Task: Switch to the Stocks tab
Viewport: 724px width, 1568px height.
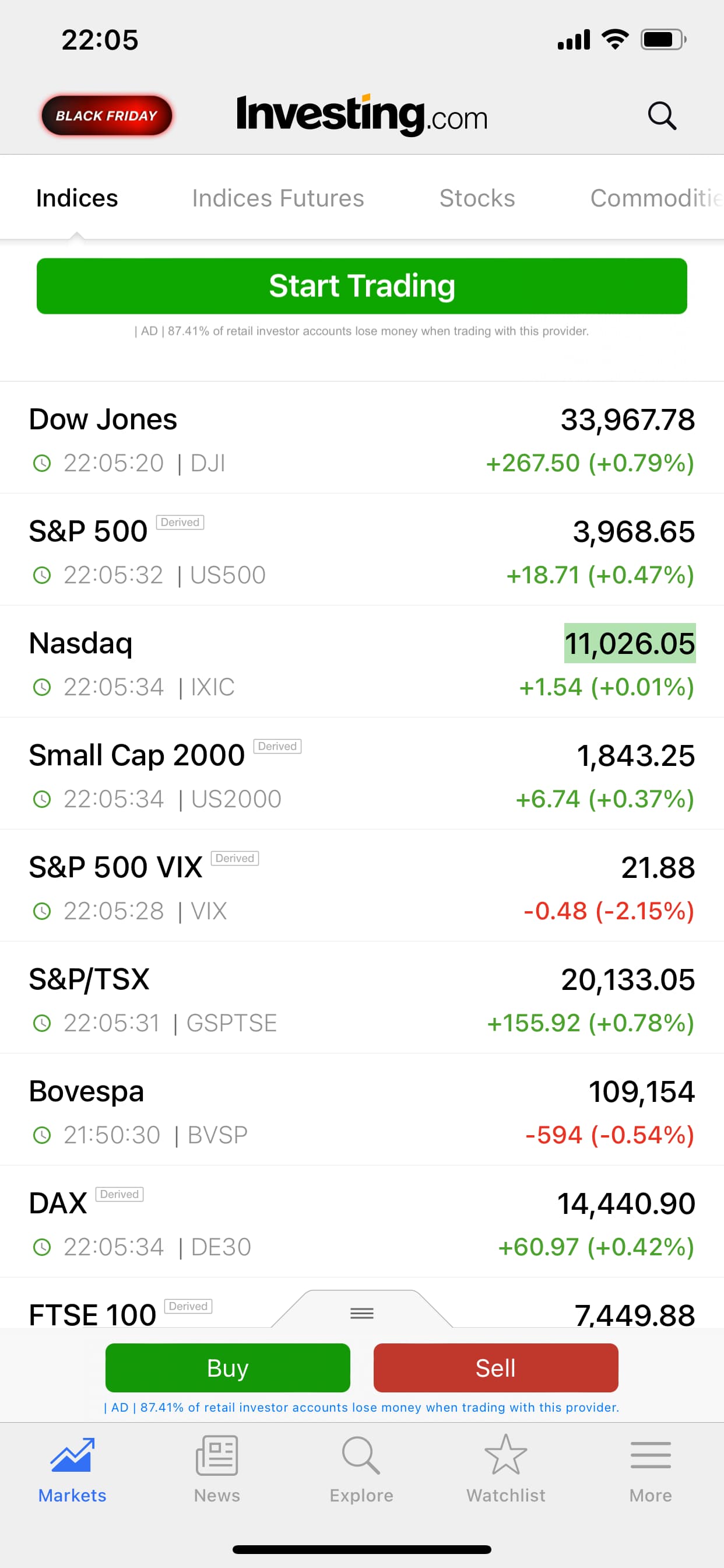Action: tap(477, 198)
